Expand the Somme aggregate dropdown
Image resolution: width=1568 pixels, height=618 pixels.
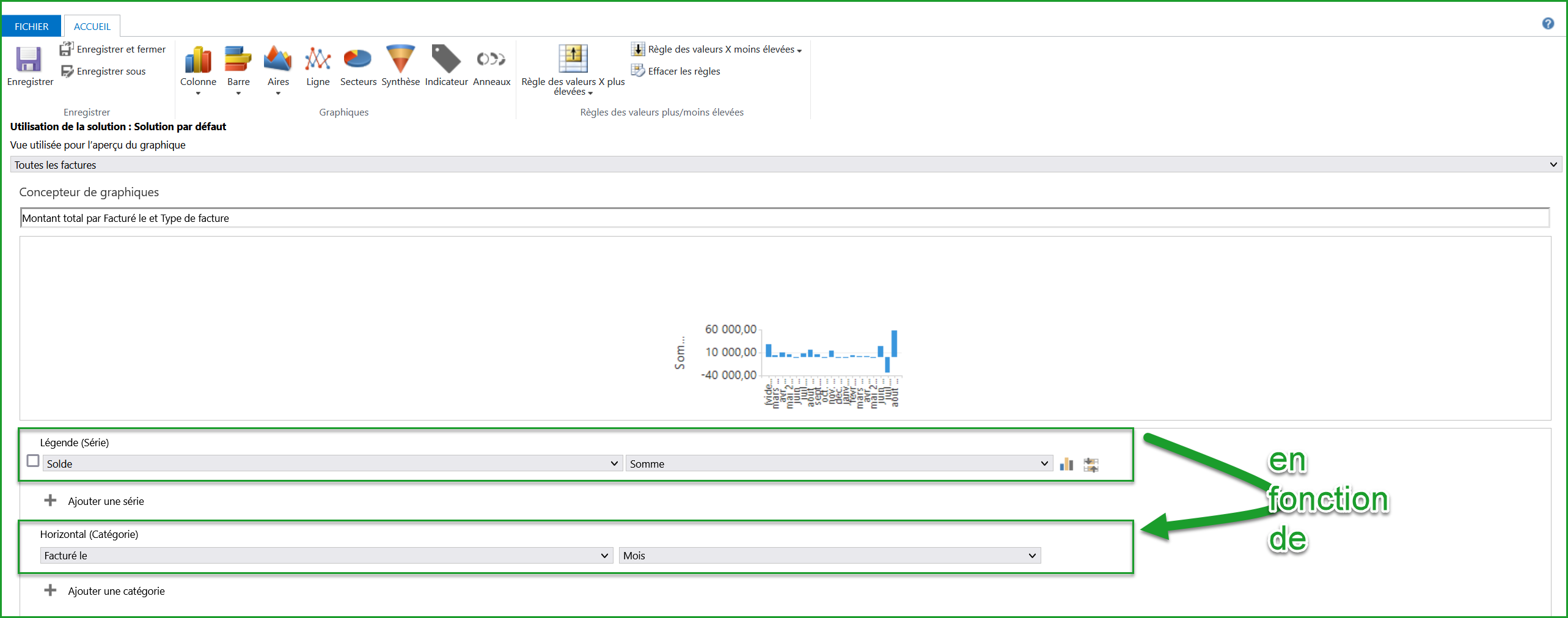(x=838, y=463)
